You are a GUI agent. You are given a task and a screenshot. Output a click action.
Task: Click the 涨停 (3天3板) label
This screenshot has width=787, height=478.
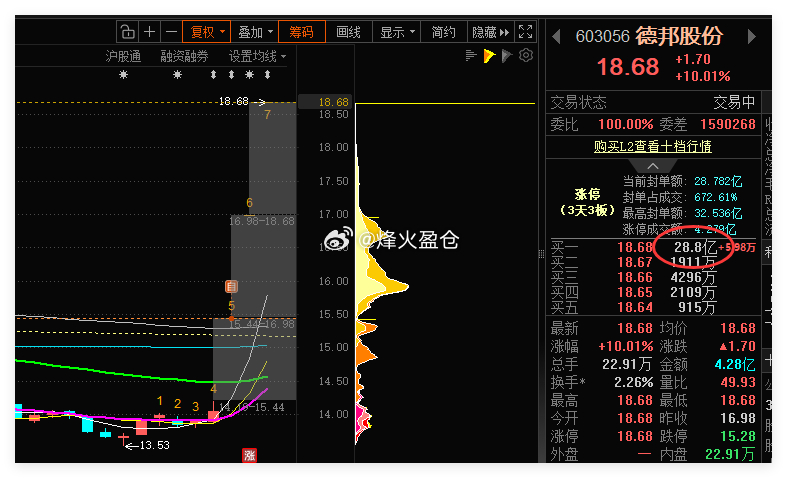pos(587,202)
